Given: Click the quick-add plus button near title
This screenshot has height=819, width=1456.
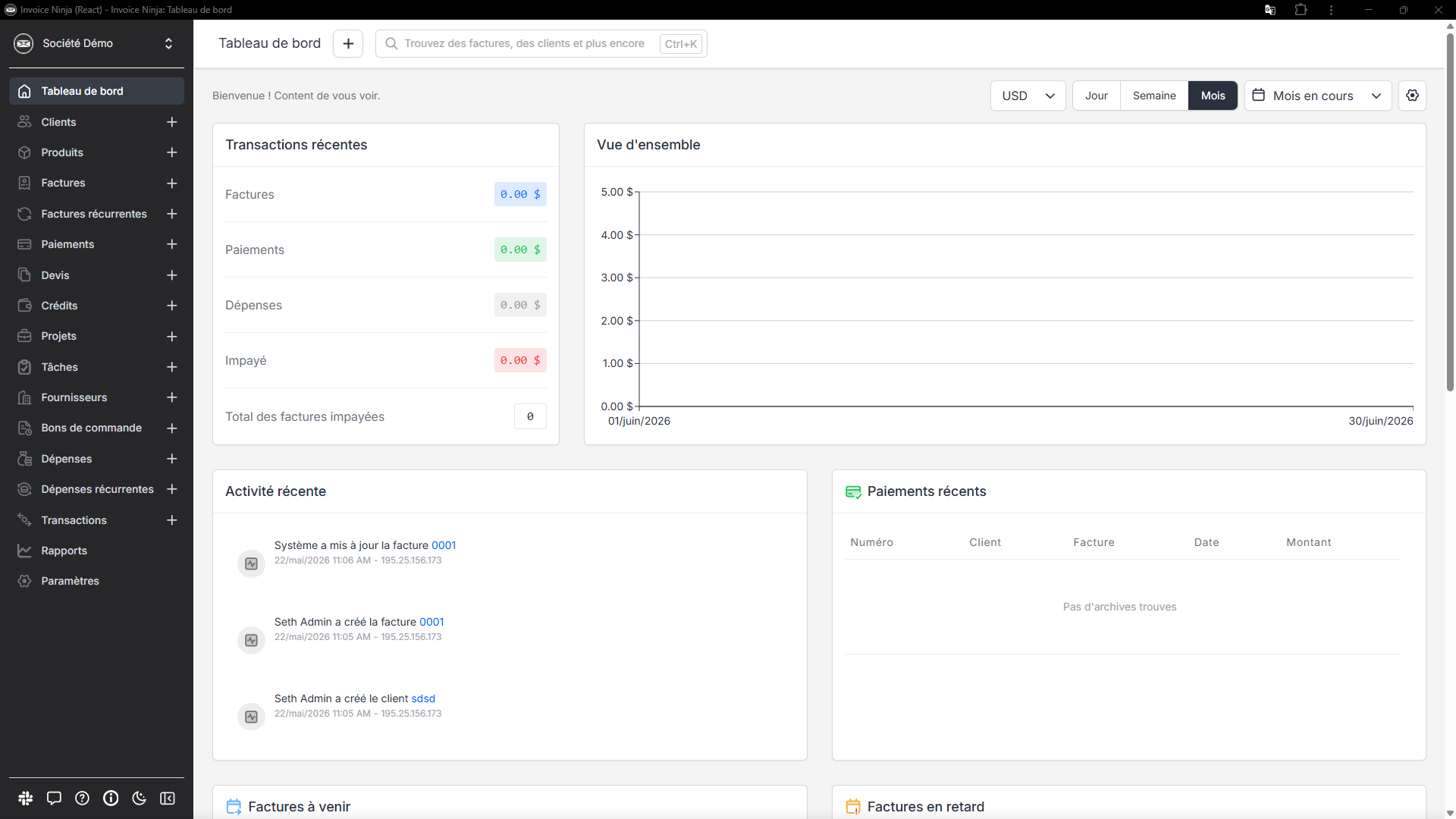Looking at the screenshot, I should [x=348, y=44].
